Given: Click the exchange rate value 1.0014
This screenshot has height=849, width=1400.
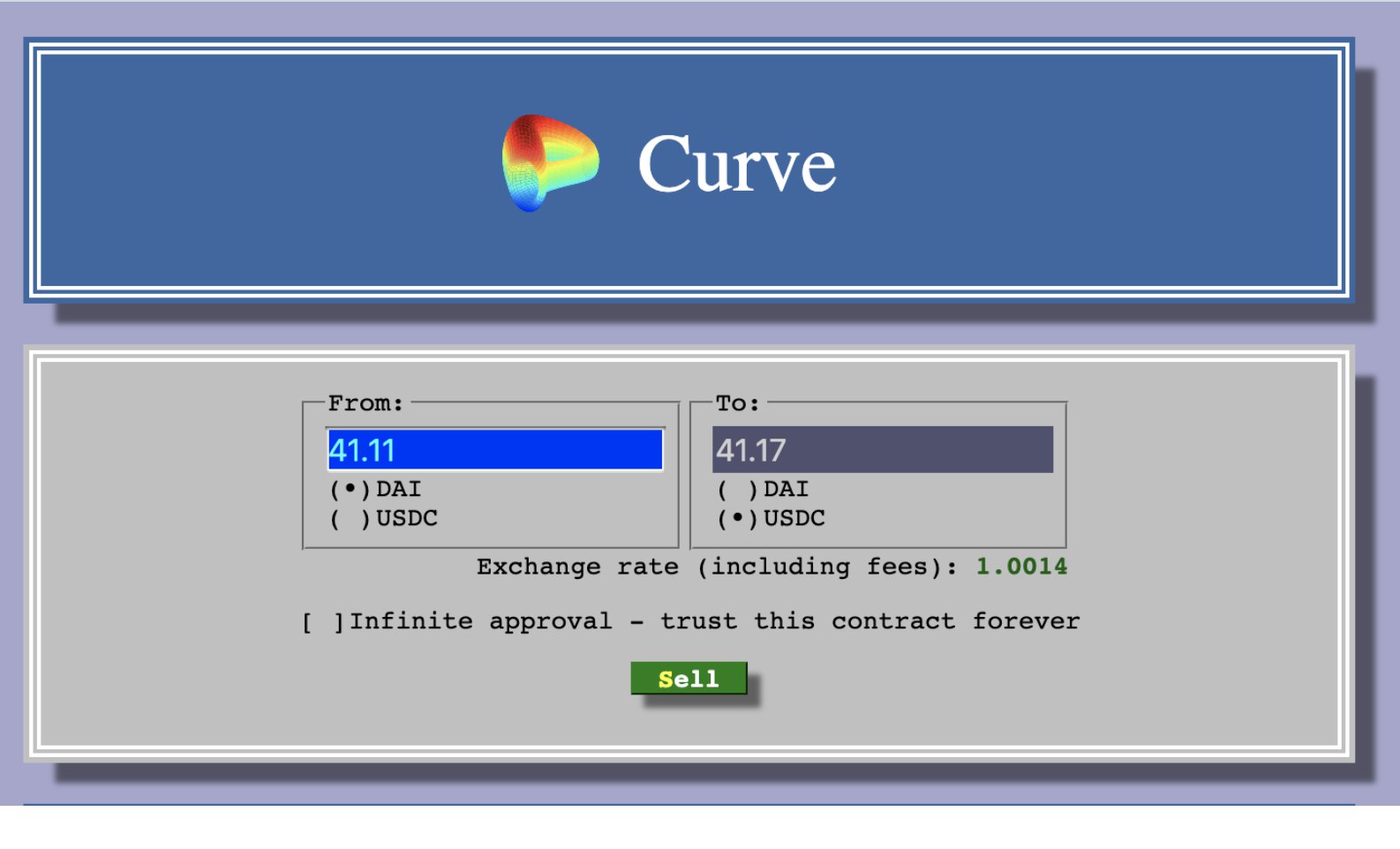Looking at the screenshot, I should [x=1021, y=567].
